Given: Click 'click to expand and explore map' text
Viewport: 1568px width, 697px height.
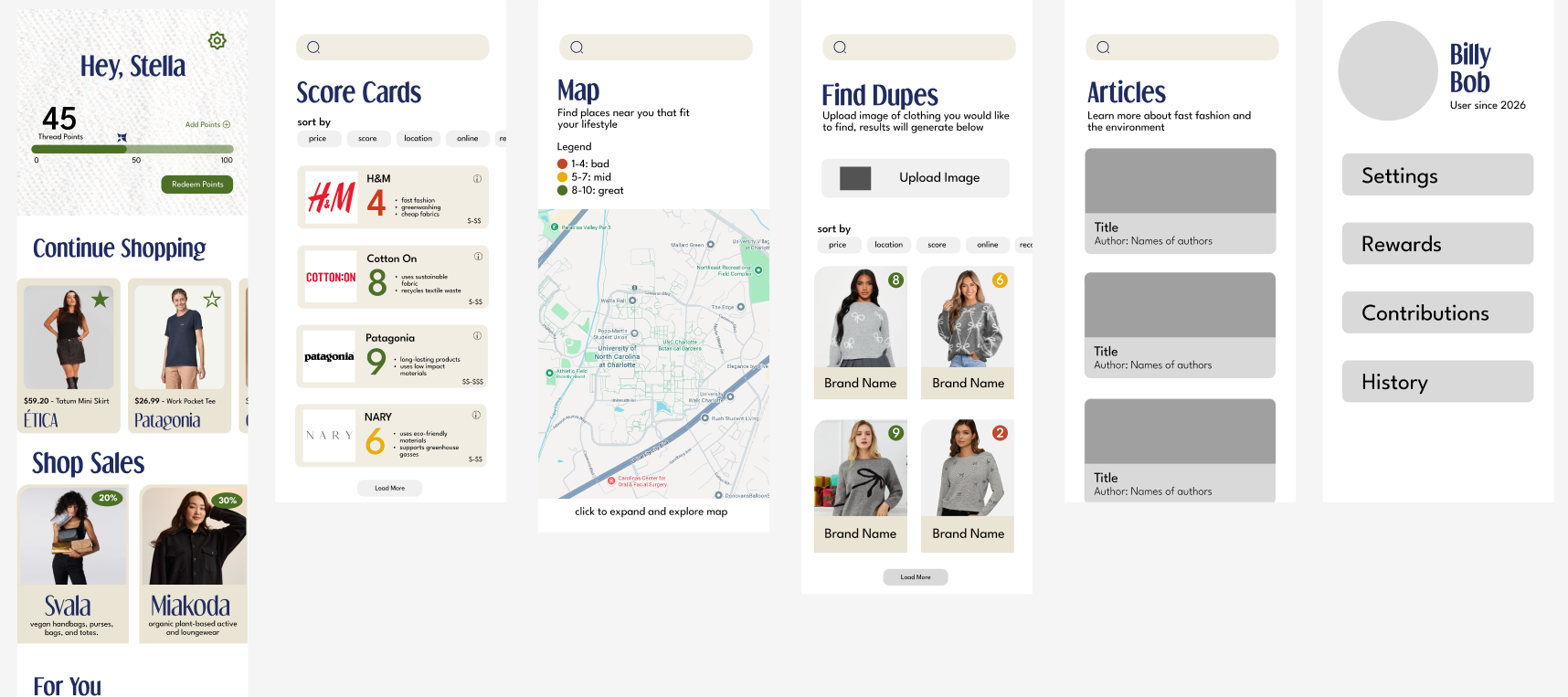Looking at the screenshot, I should pyautogui.click(x=652, y=512).
